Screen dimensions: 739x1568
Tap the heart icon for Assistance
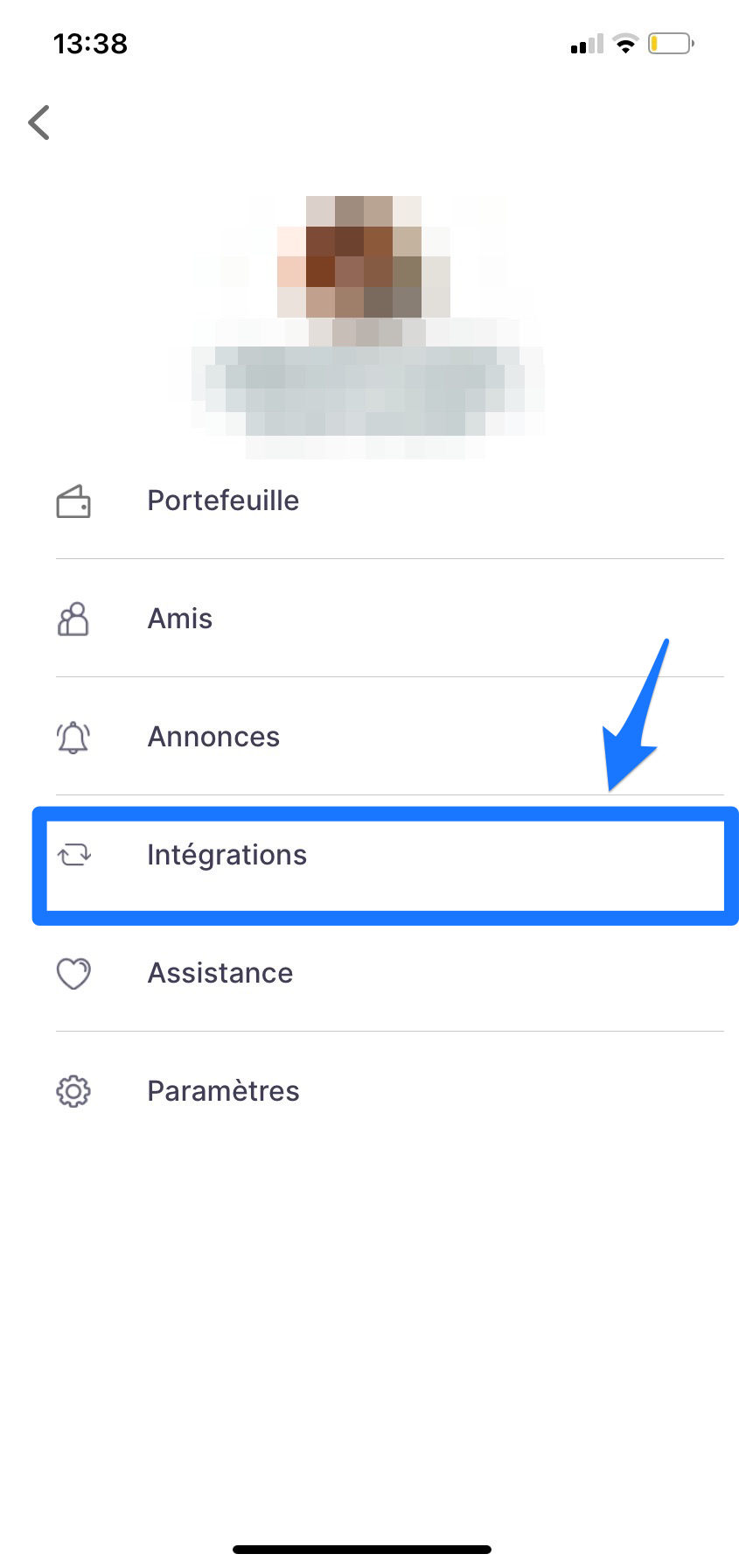point(73,973)
